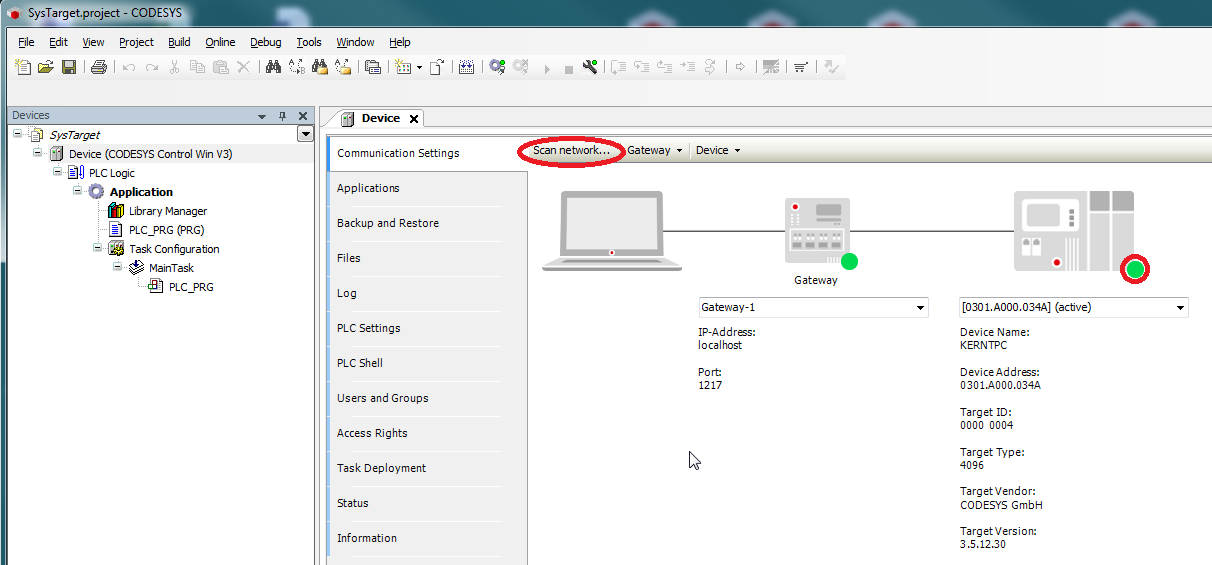Select PLC_PRG (PRG) in the device tree
This screenshot has height=565, width=1212.
(x=167, y=230)
